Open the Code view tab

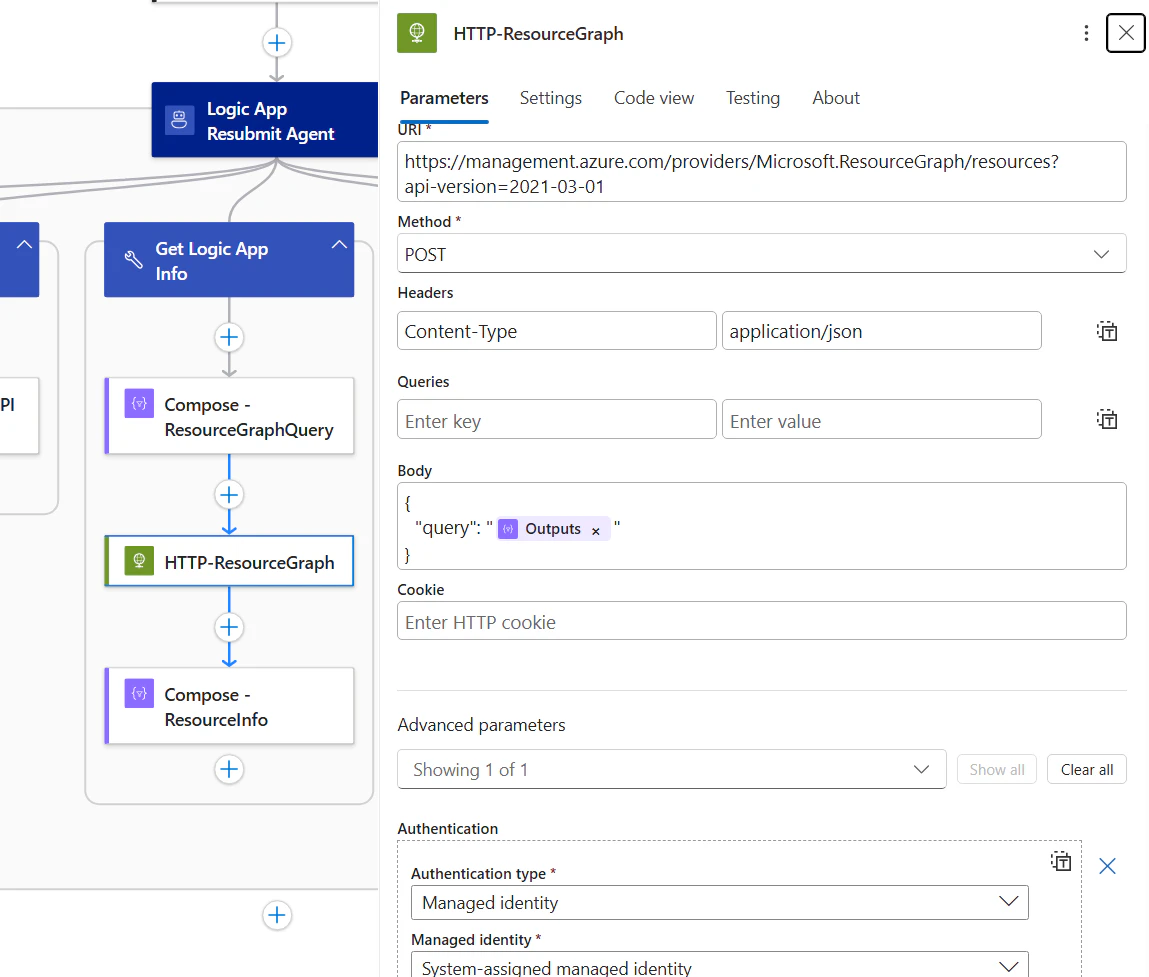[654, 98]
